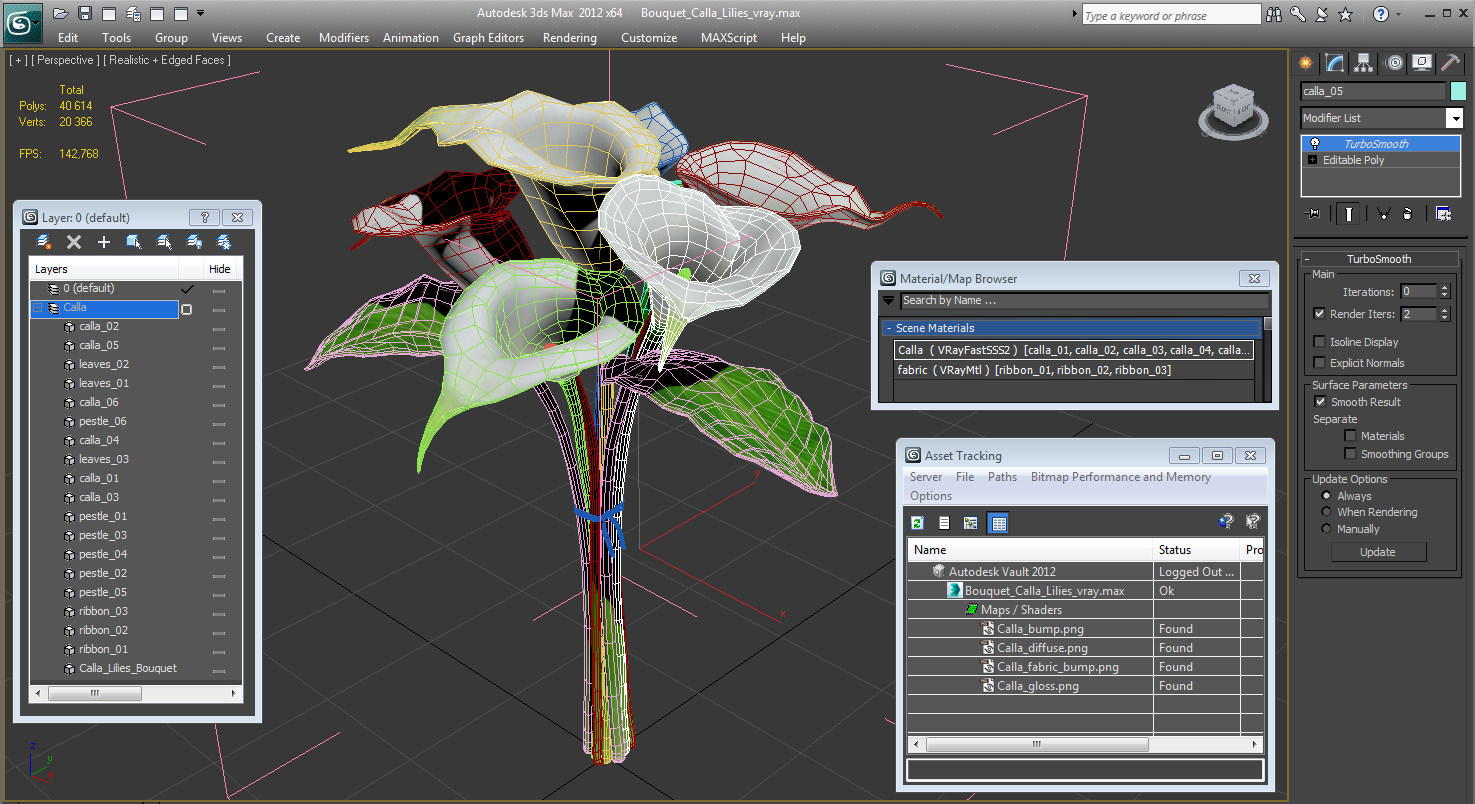Open Paths menu in Asset Tracking
Image resolution: width=1475 pixels, height=804 pixels.
1002,477
